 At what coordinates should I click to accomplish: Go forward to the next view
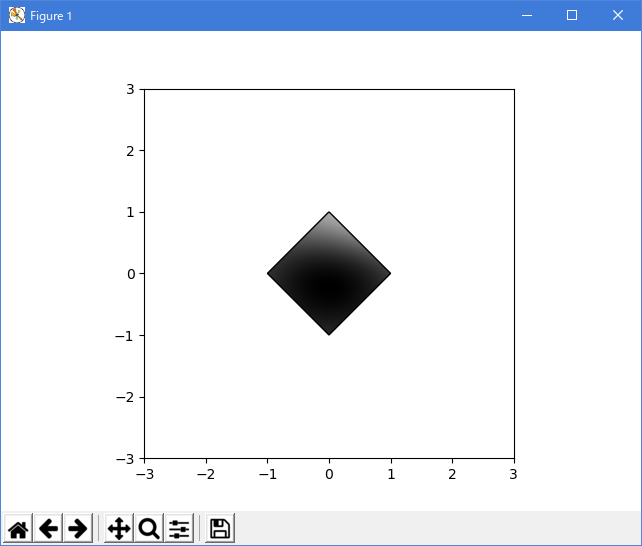pyautogui.click(x=78, y=528)
